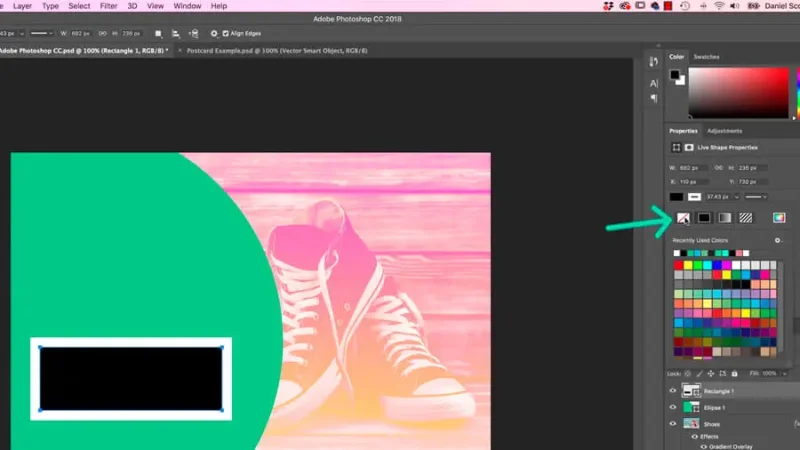Open the View menu
Screen dimensions: 800x450
[155, 6]
